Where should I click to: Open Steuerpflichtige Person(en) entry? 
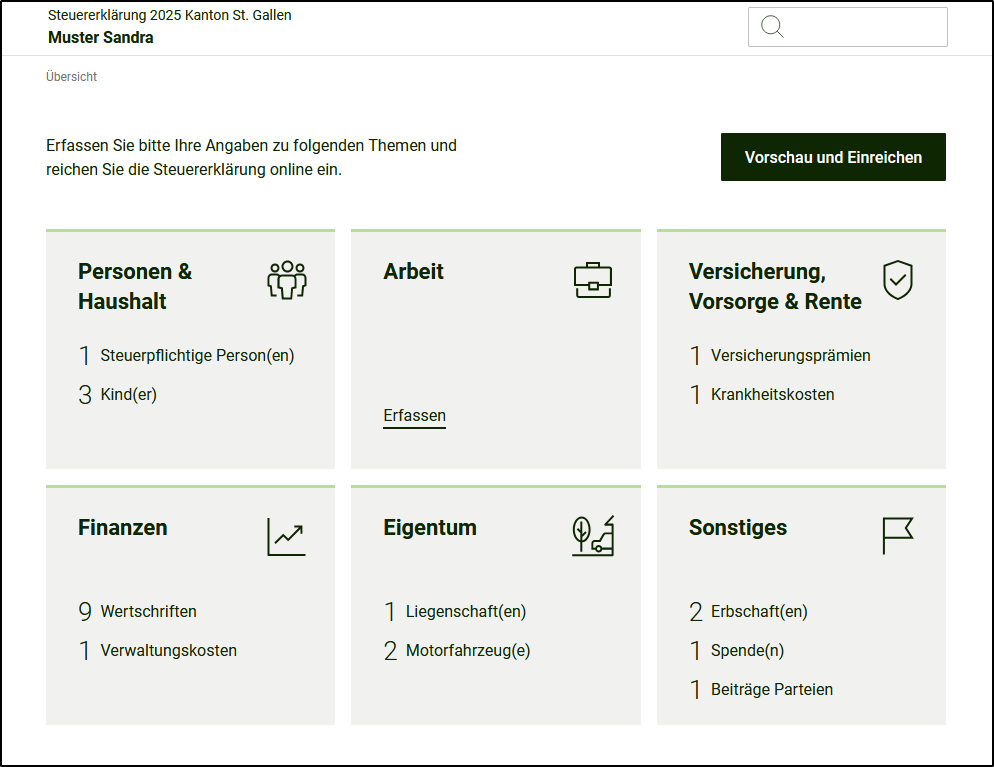(197, 355)
